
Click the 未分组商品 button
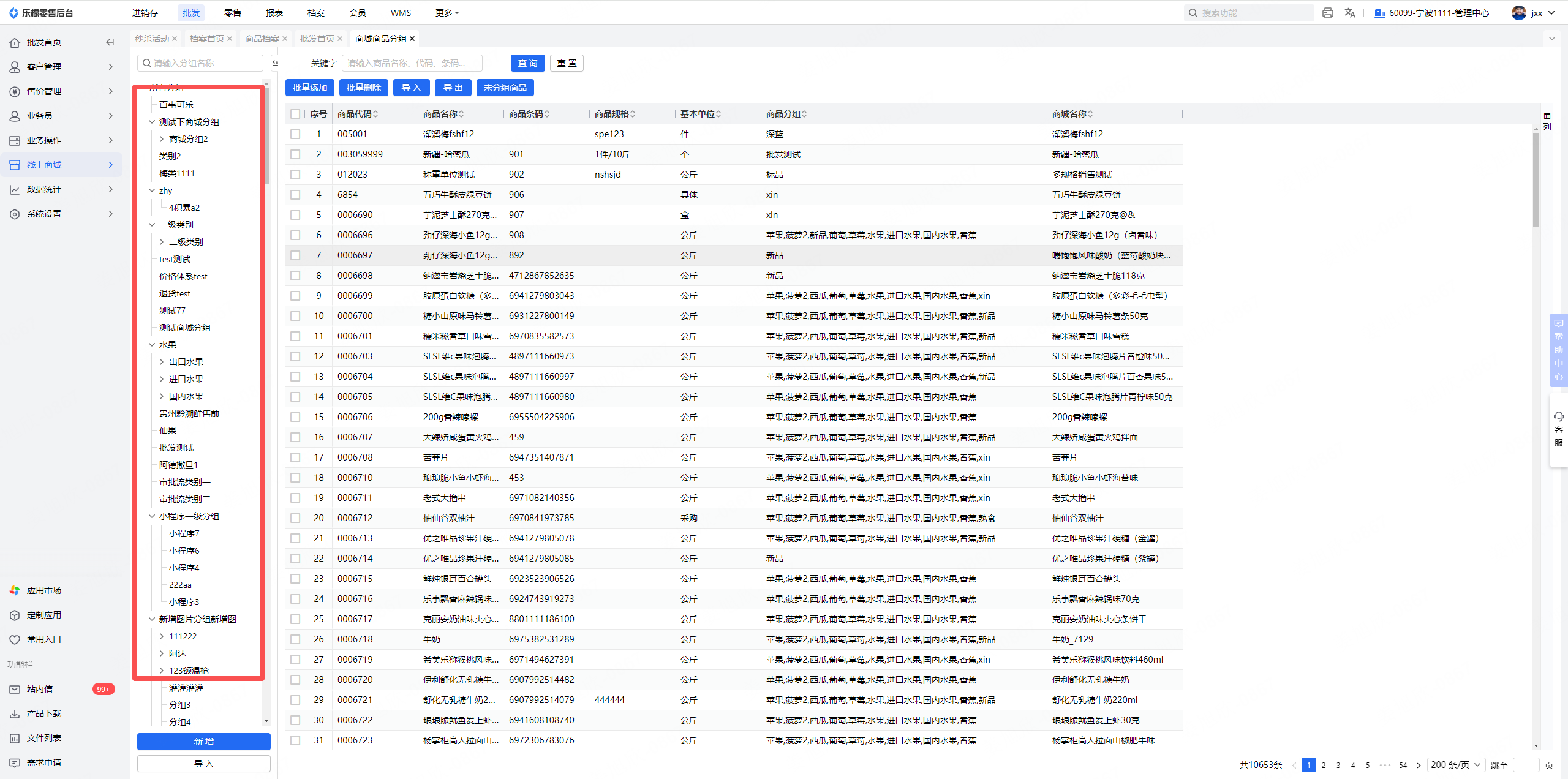click(x=505, y=88)
